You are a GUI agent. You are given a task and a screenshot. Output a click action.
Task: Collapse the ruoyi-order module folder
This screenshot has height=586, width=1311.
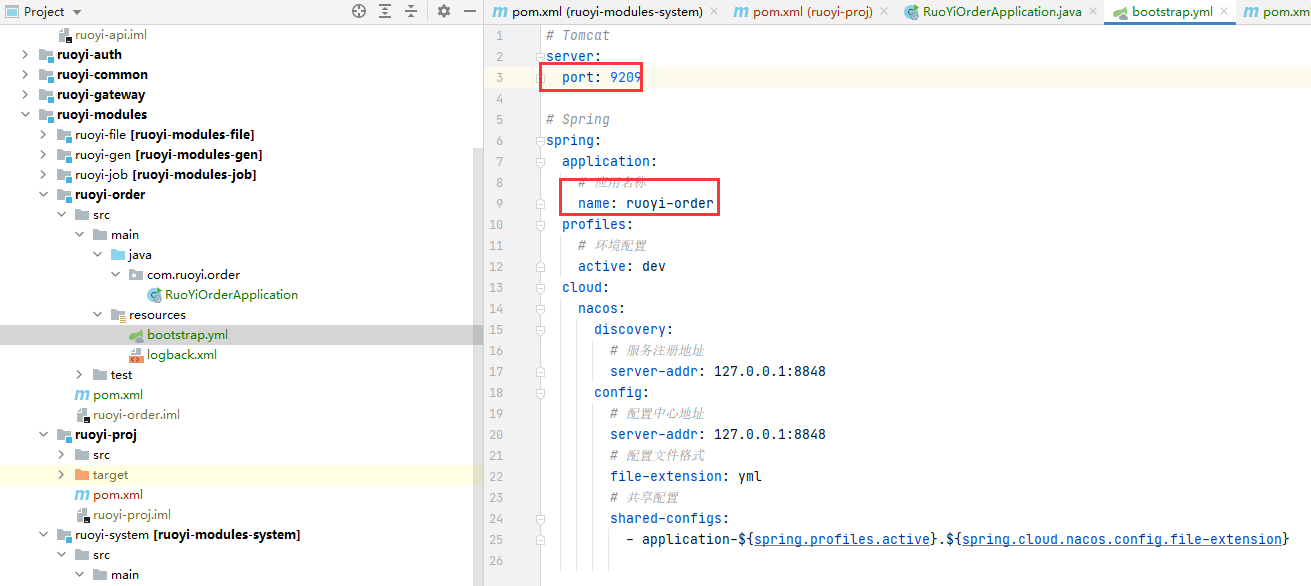click(x=43, y=195)
